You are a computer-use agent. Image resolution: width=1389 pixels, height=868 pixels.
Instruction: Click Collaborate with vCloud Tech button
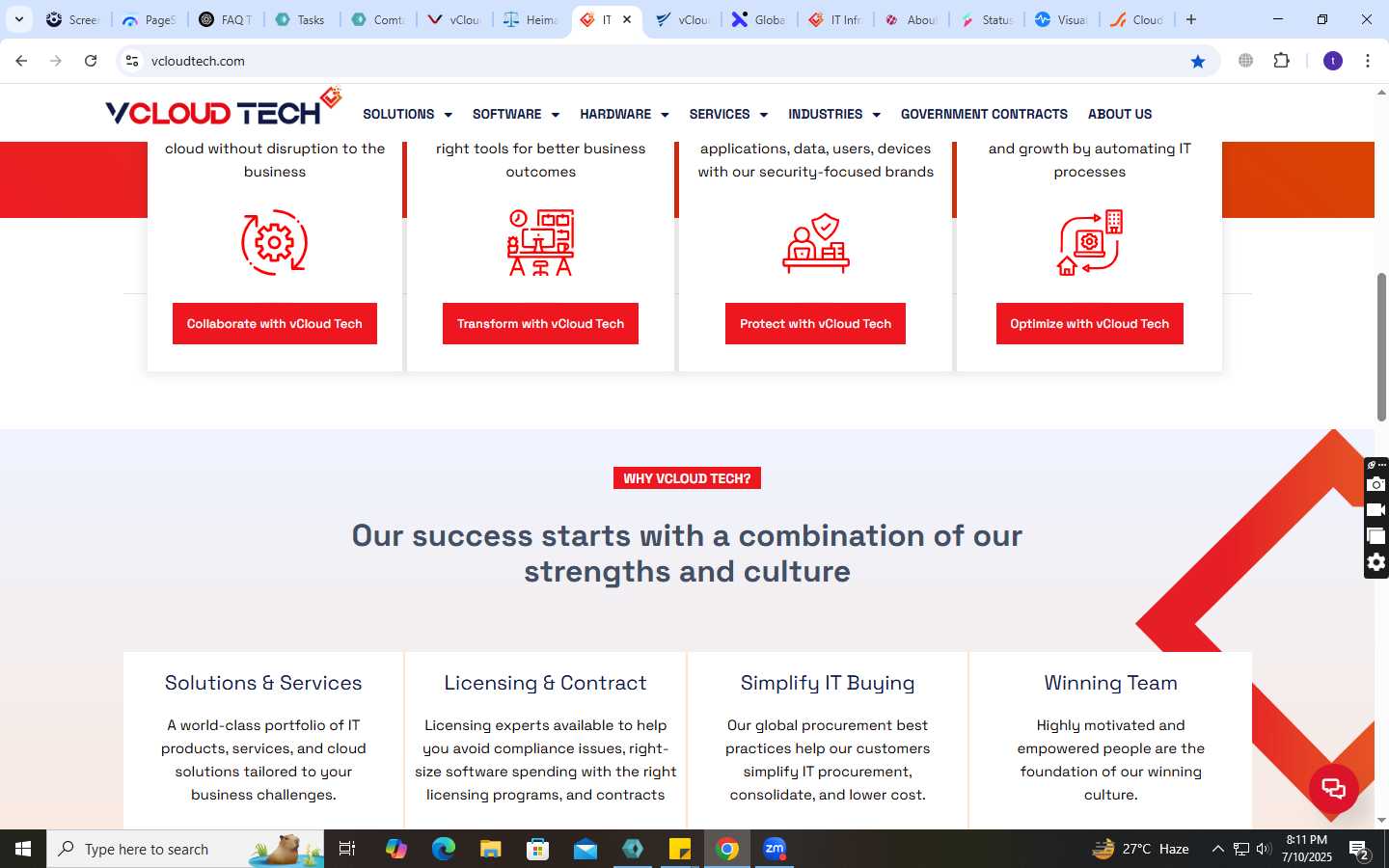[275, 324]
